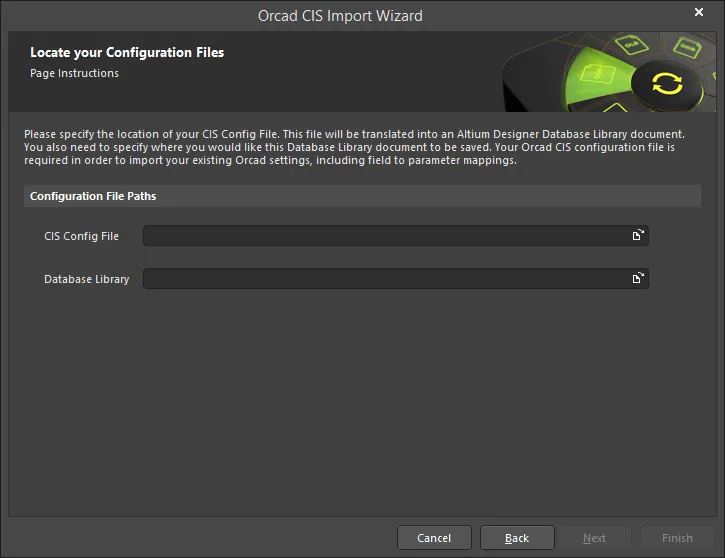The width and height of the screenshot is (725, 558).
Task: Click browse icon for Database Library
Action: tap(637, 279)
